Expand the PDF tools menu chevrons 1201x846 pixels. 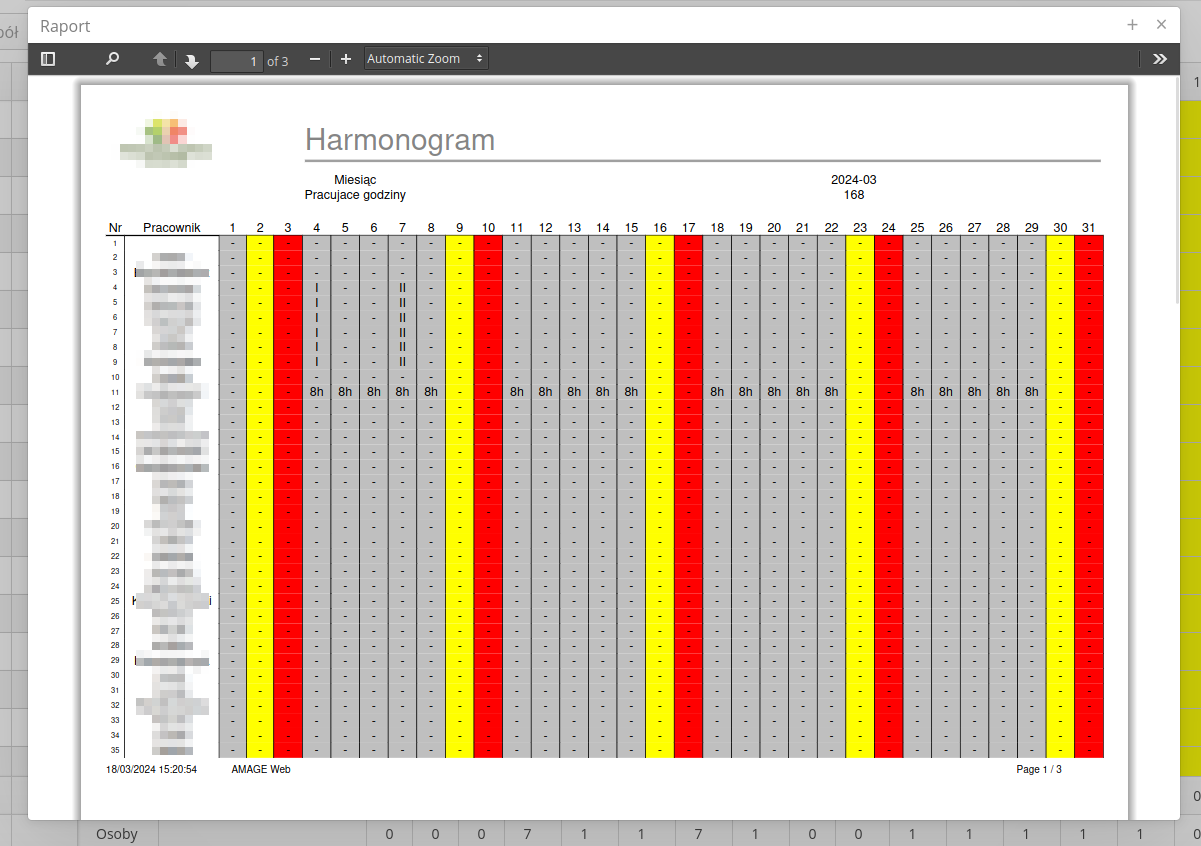(x=1159, y=59)
